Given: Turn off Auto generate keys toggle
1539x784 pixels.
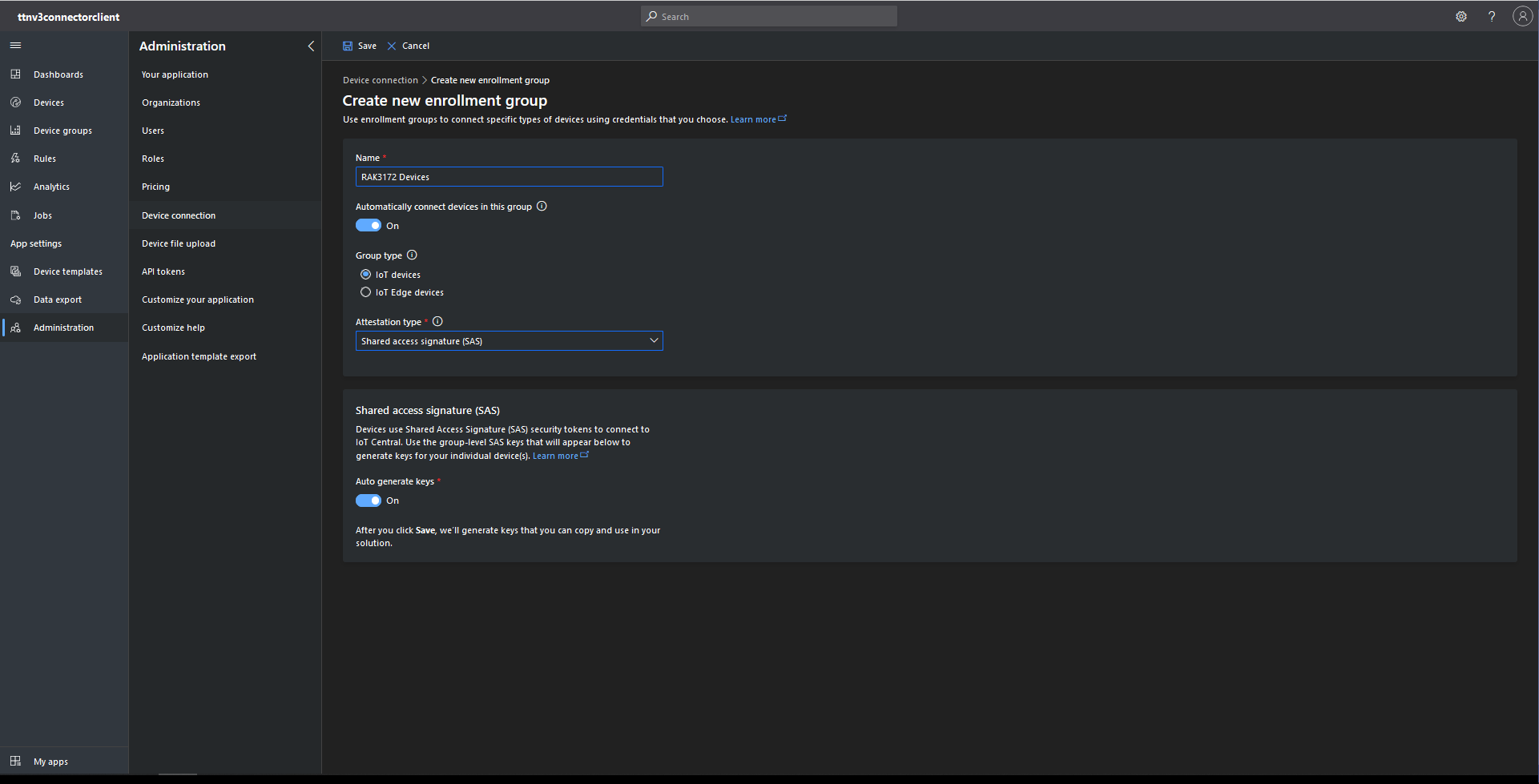Looking at the screenshot, I should pyautogui.click(x=369, y=501).
